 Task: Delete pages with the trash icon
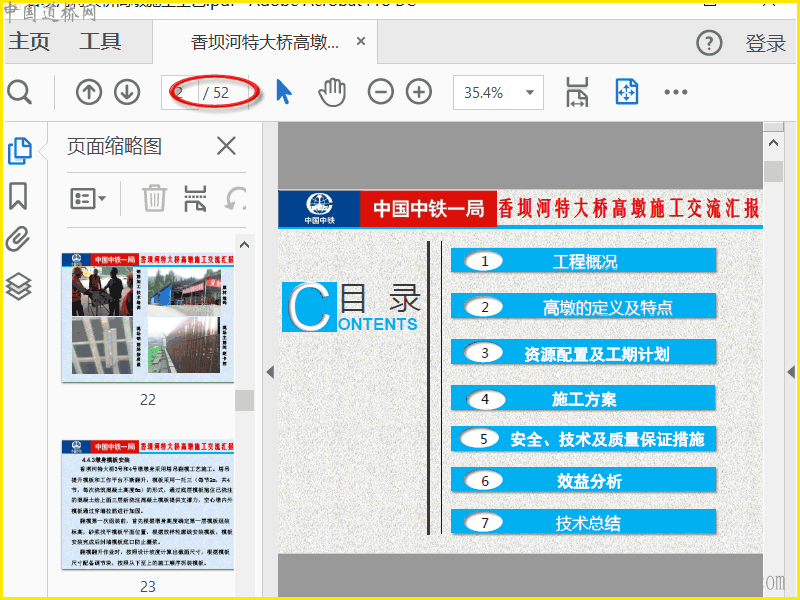(x=154, y=198)
